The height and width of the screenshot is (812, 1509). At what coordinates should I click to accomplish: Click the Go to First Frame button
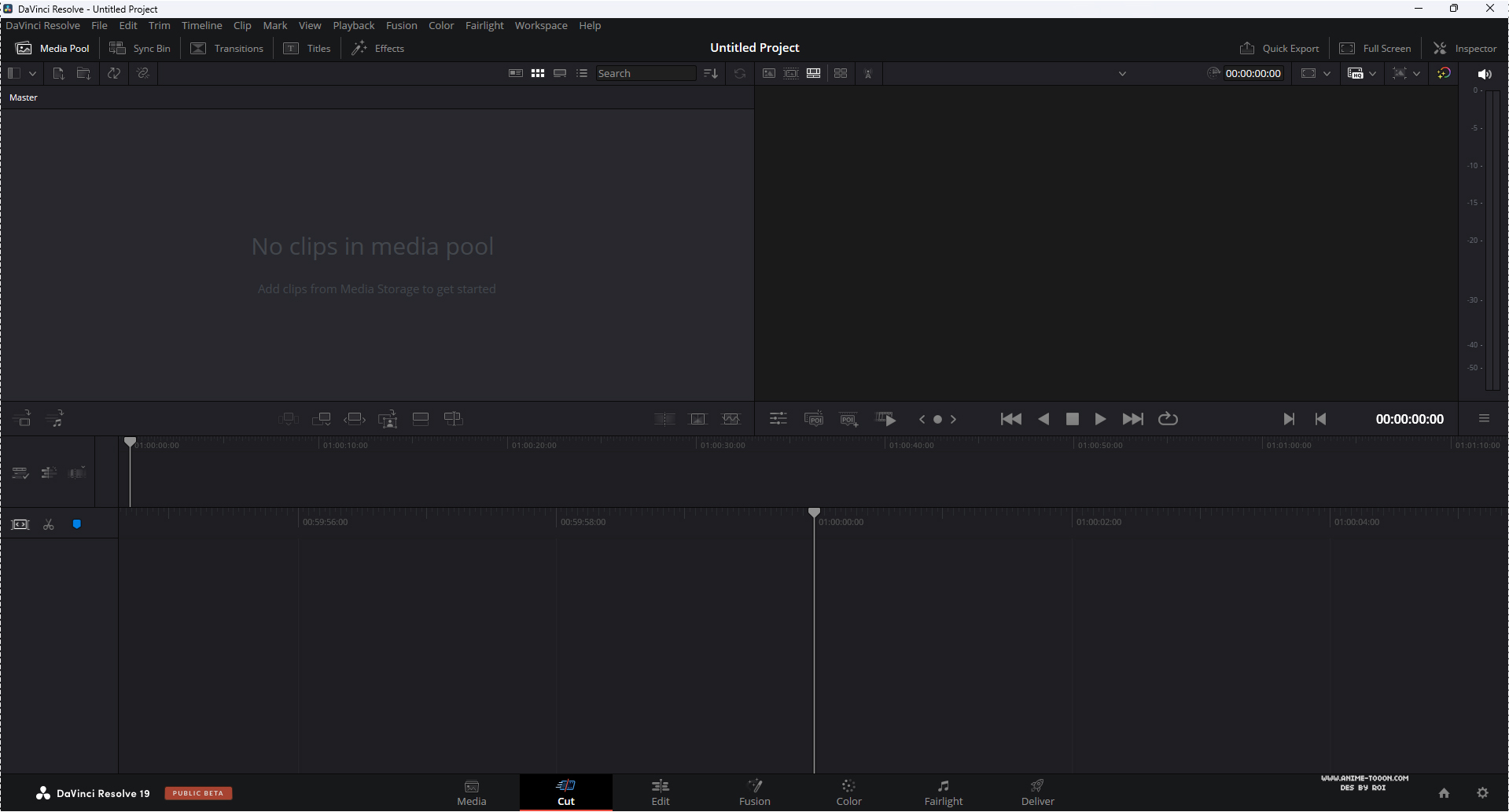coord(1011,419)
